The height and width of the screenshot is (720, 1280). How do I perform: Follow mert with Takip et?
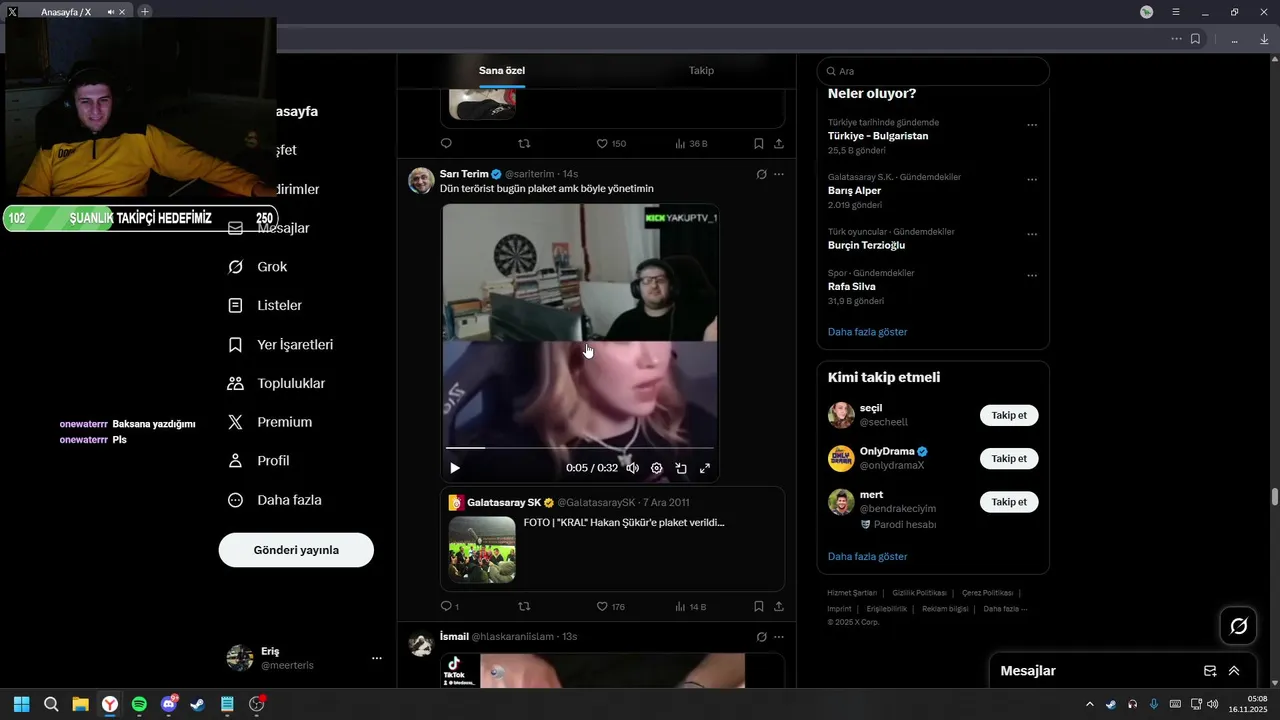click(x=1009, y=502)
